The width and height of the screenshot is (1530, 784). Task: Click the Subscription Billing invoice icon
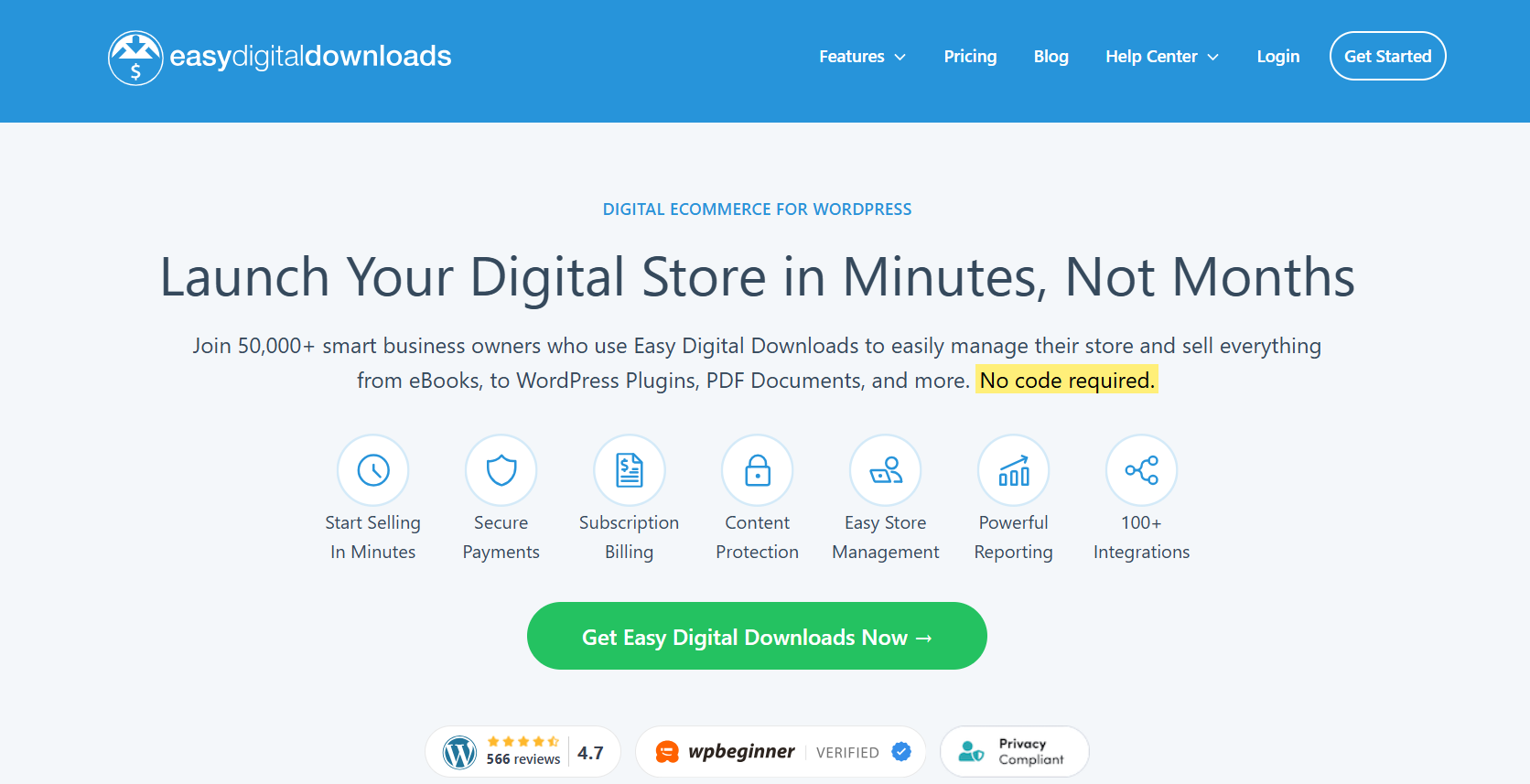[630, 470]
